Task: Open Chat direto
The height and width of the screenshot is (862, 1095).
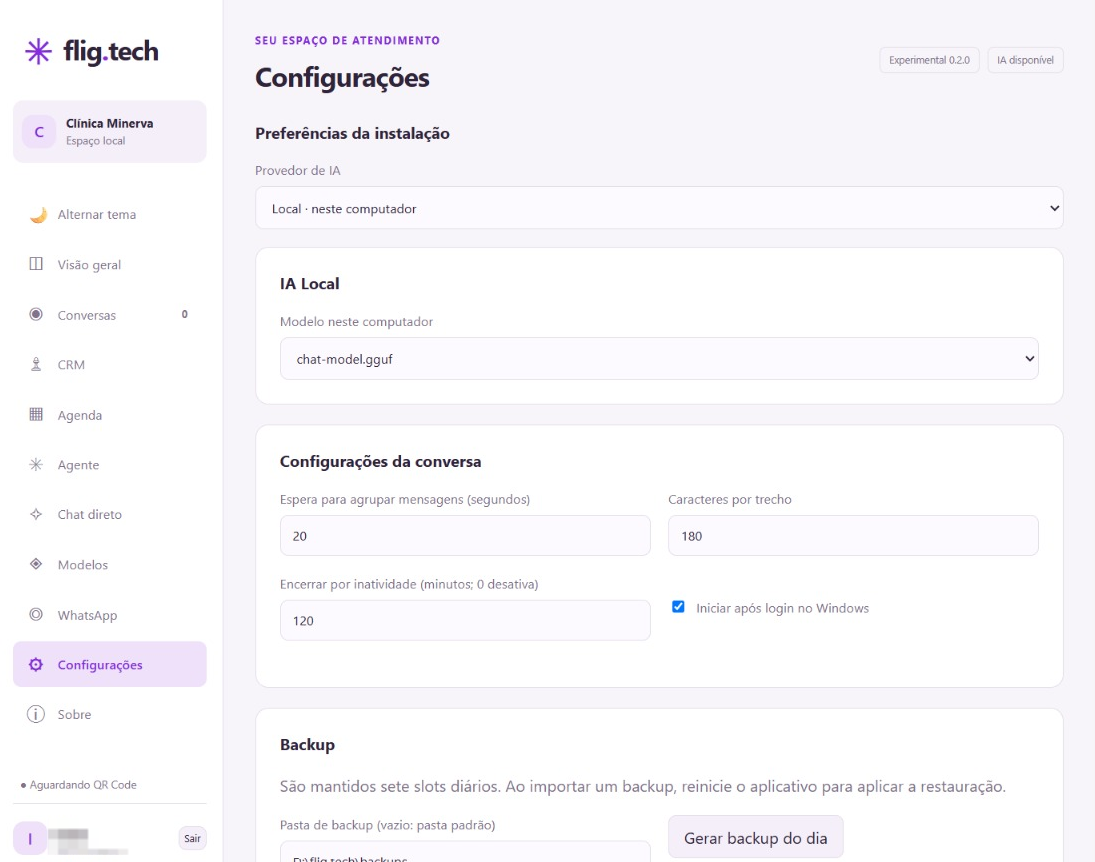Action: pos(110,514)
